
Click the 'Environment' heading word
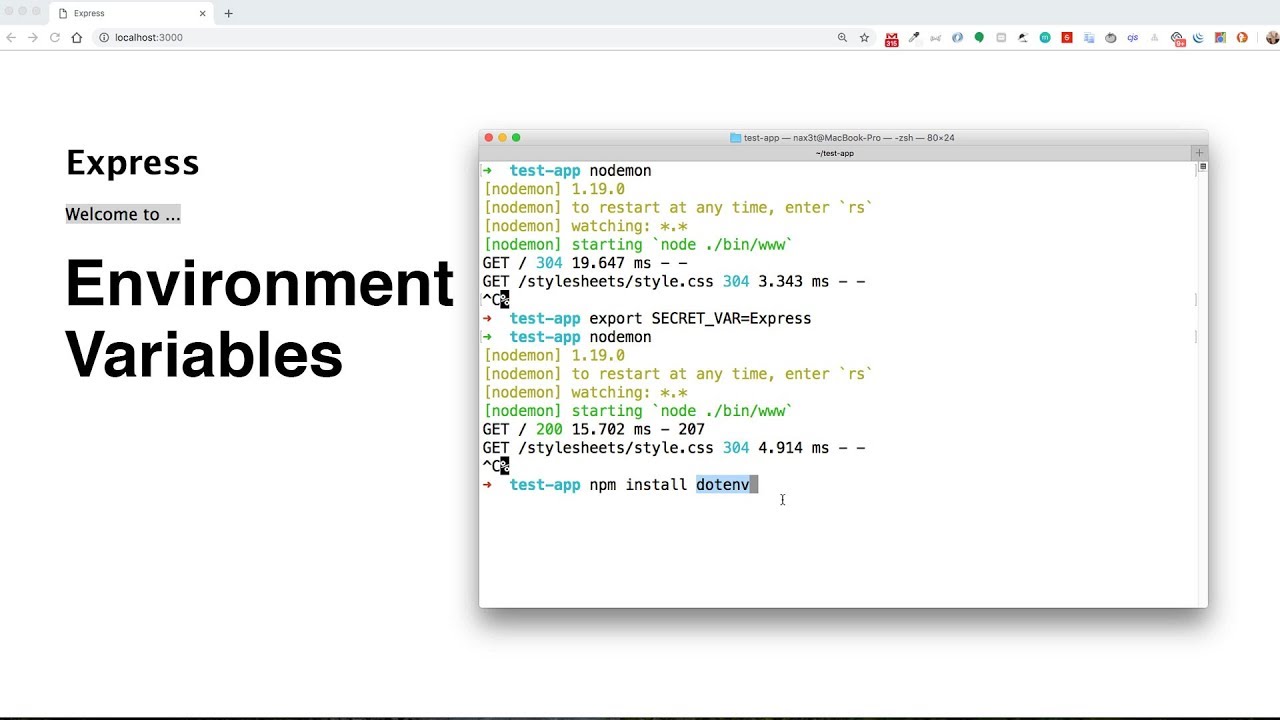260,283
